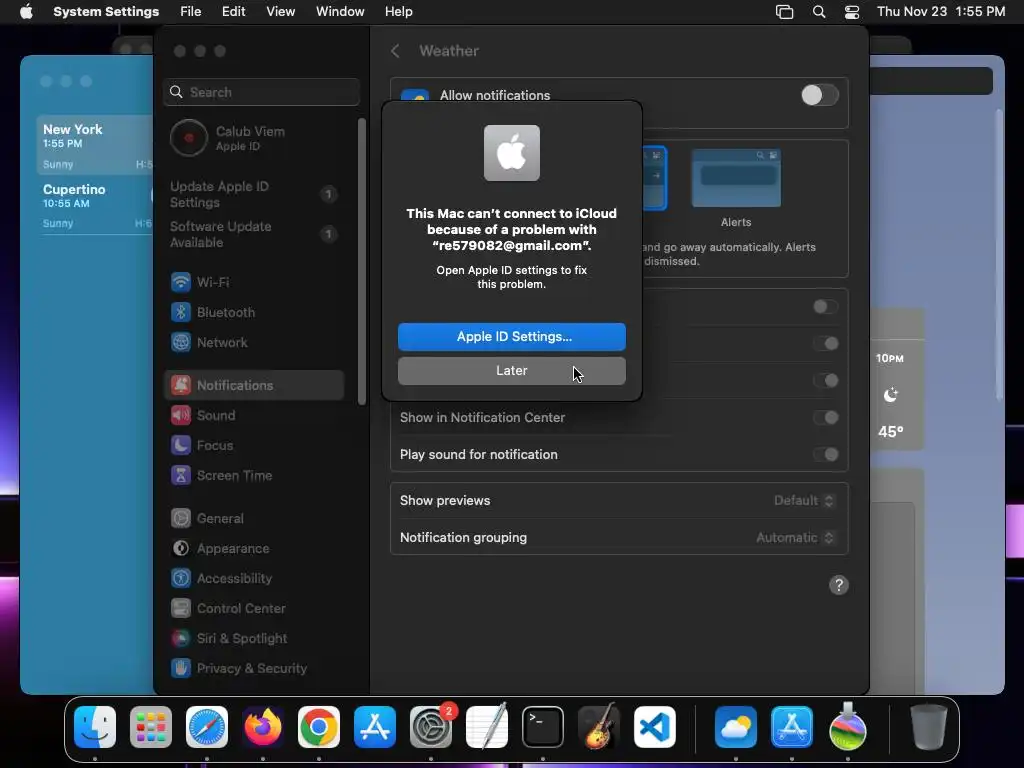Open Appearance settings in the sidebar
Image resolution: width=1024 pixels, height=768 pixels.
pyautogui.click(x=254, y=549)
